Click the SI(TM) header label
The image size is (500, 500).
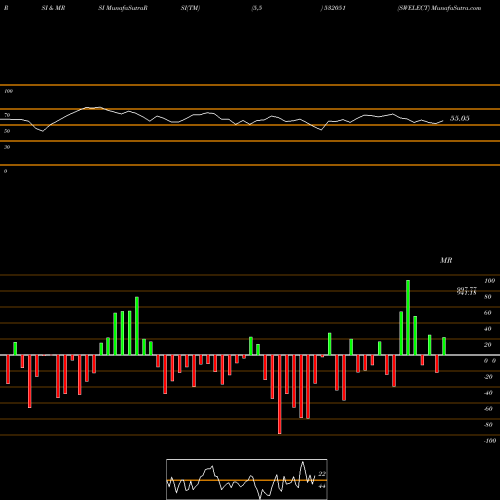(190, 8)
